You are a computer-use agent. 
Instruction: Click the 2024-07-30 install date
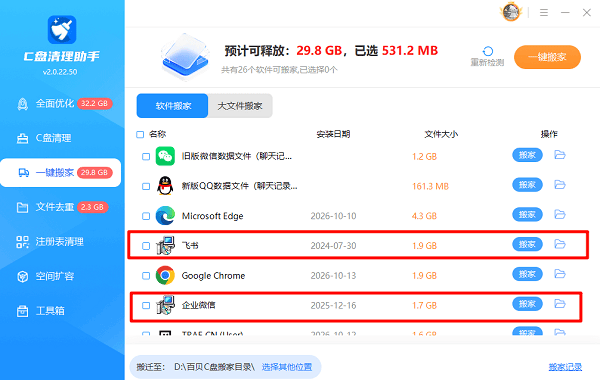pos(333,246)
